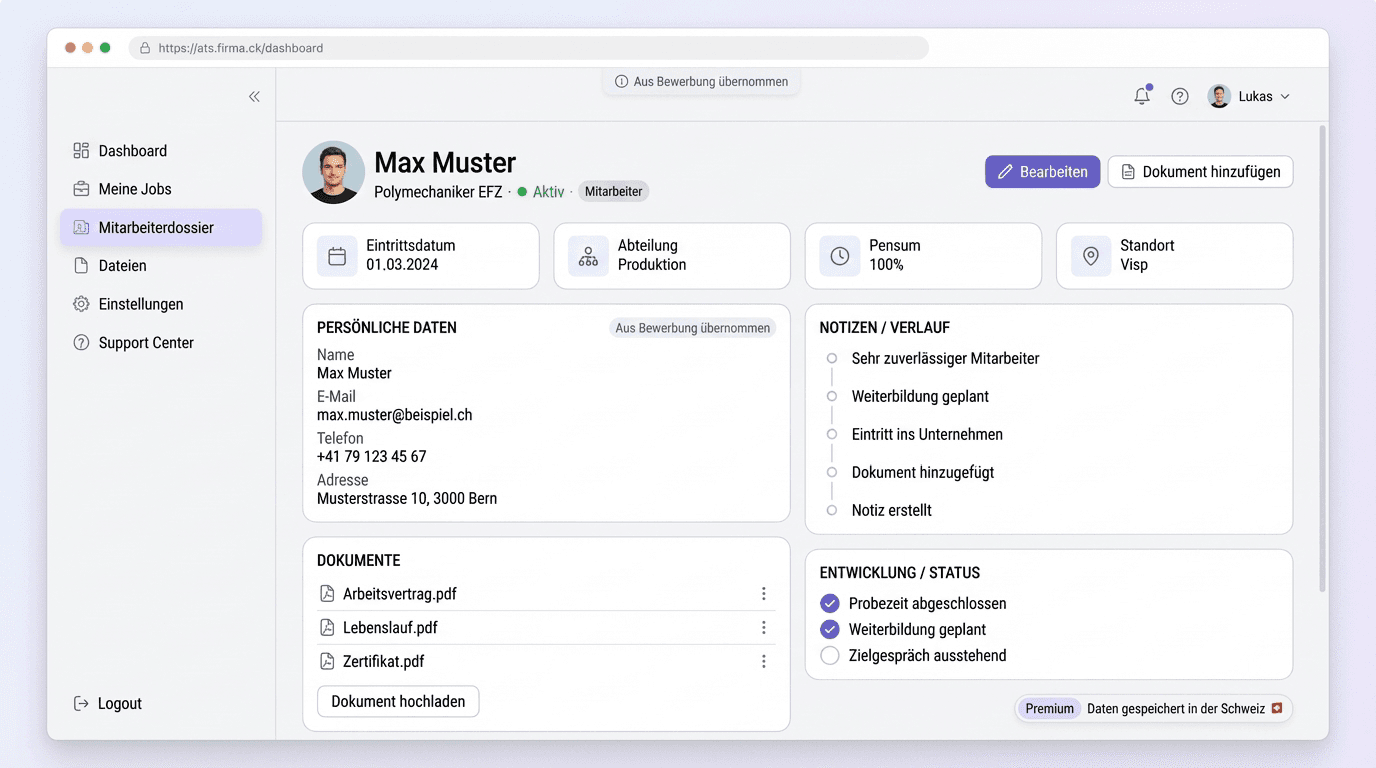Click the green Aktiv status
Image resolution: width=1376 pixels, height=768 pixels.
(x=541, y=192)
